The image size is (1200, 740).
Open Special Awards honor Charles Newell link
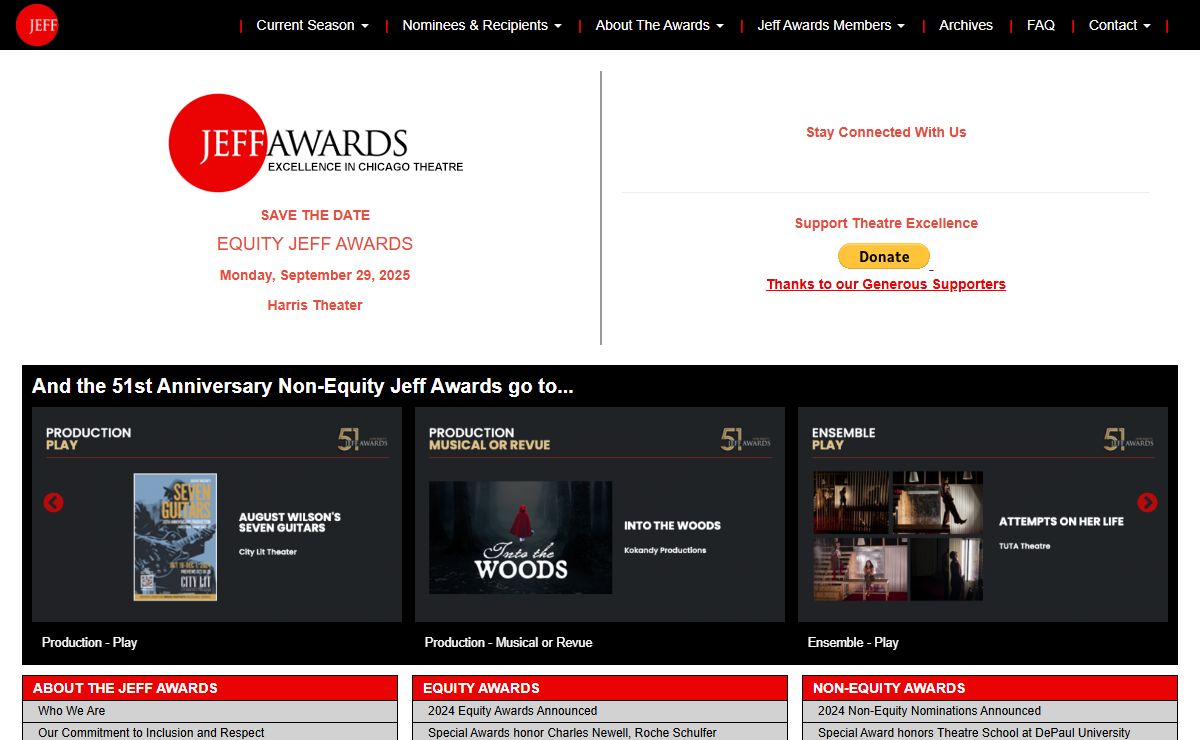[x=572, y=733]
